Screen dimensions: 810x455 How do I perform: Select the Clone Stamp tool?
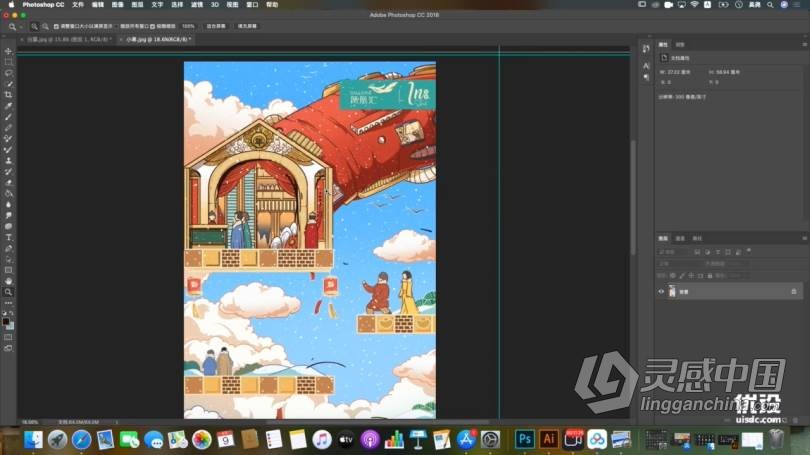8,161
